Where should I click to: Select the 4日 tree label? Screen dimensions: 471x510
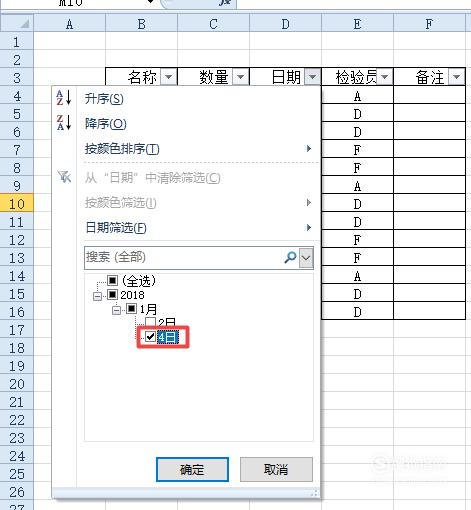point(168,337)
